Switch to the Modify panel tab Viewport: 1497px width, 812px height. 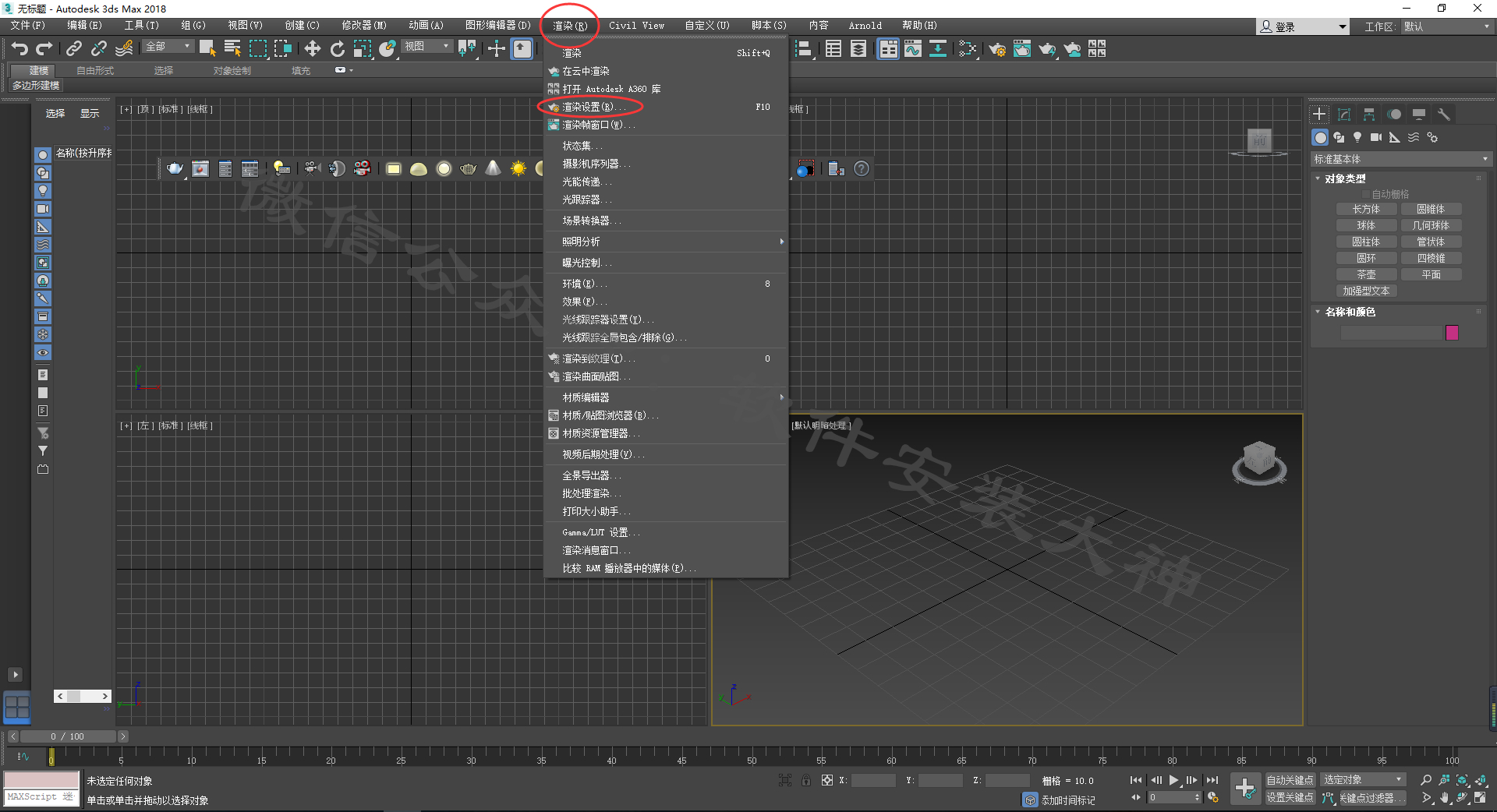(1344, 115)
